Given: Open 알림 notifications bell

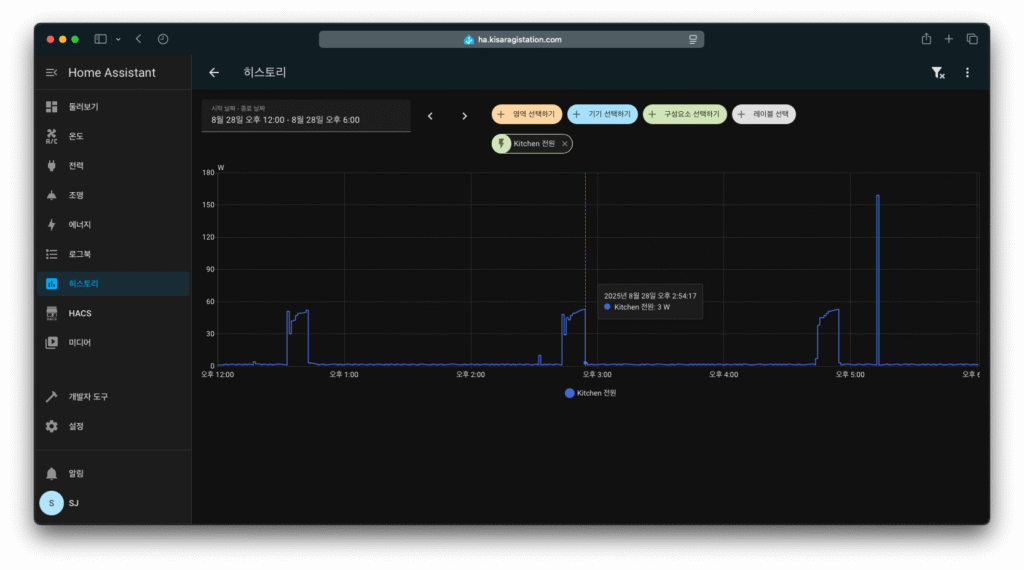Looking at the screenshot, I should pos(52,473).
